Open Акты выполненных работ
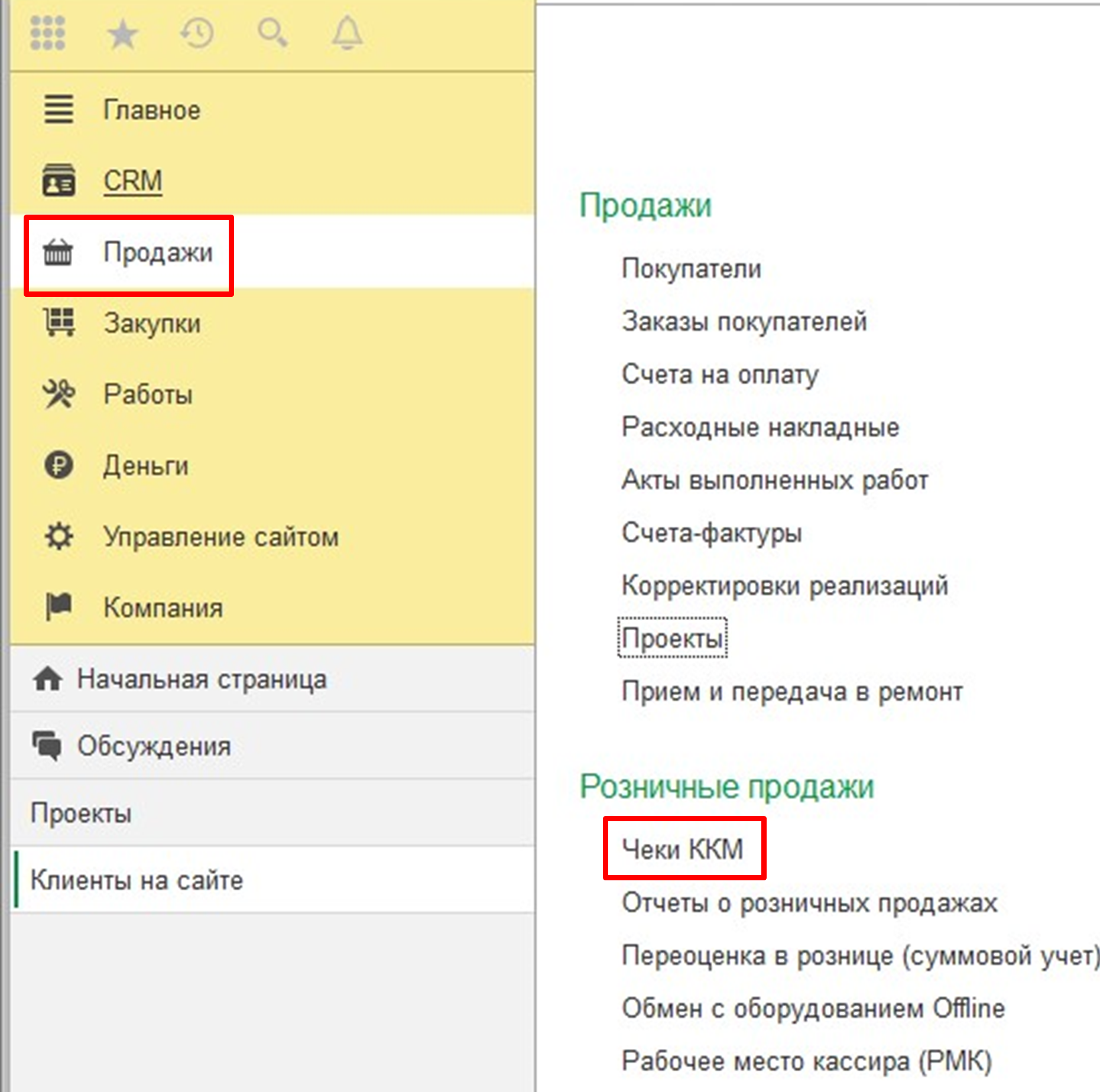 [774, 480]
